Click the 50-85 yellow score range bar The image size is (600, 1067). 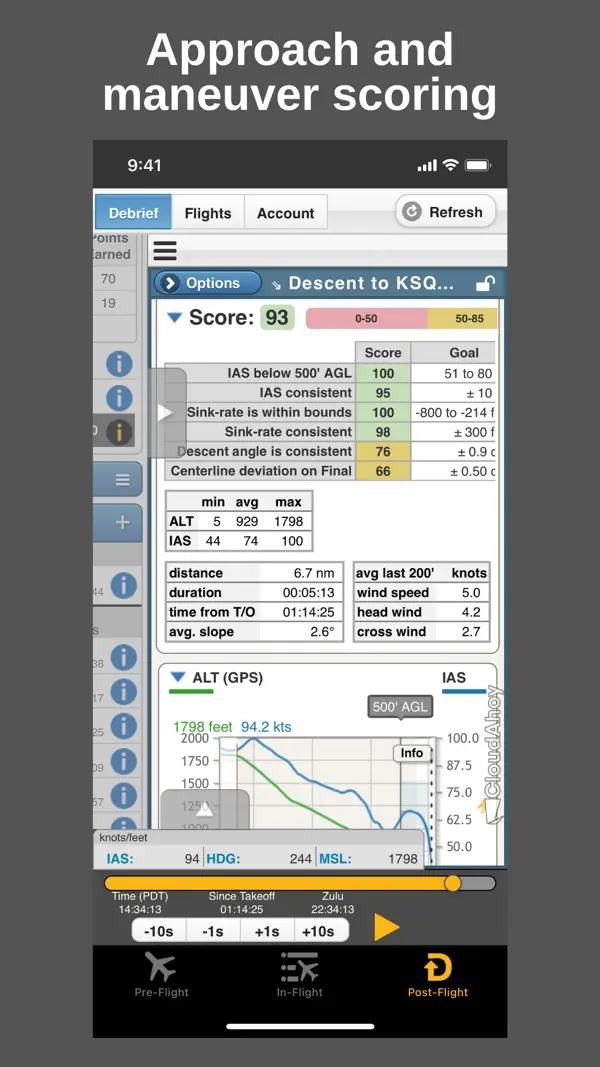pyautogui.click(x=463, y=318)
